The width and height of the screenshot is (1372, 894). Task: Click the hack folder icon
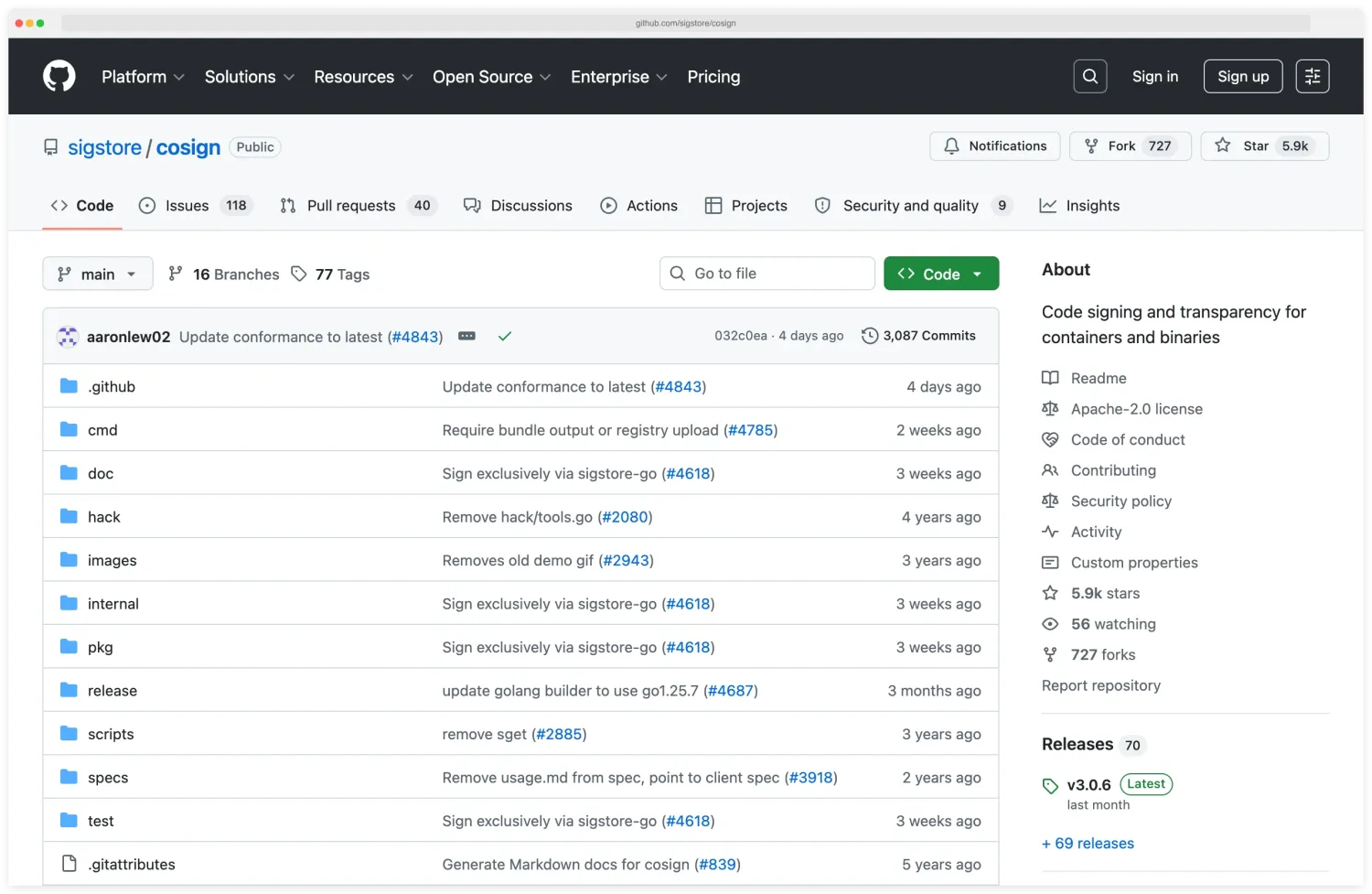(x=69, y=516)
